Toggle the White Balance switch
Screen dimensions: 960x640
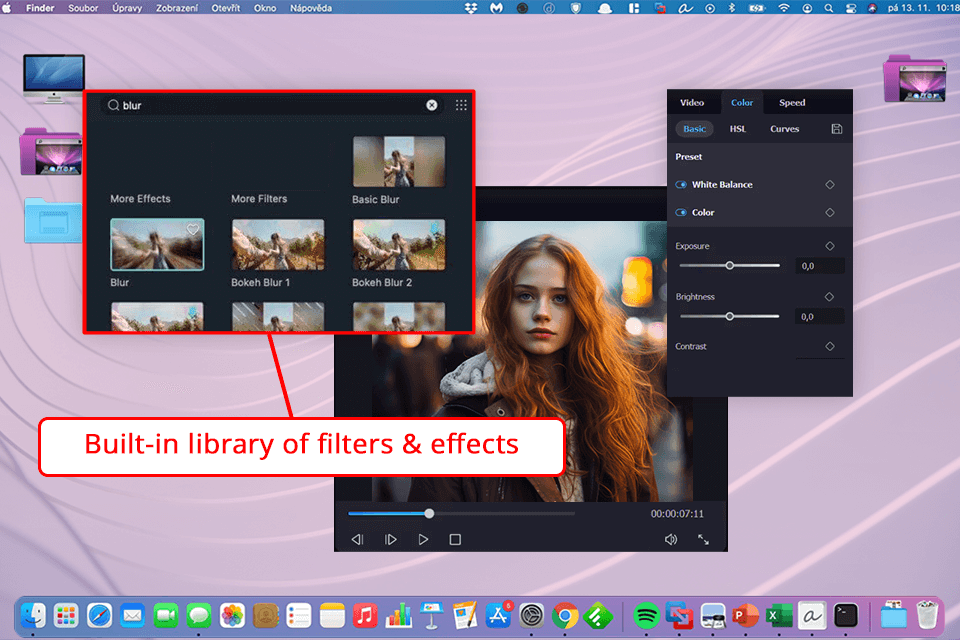click(x=681, y=184)
